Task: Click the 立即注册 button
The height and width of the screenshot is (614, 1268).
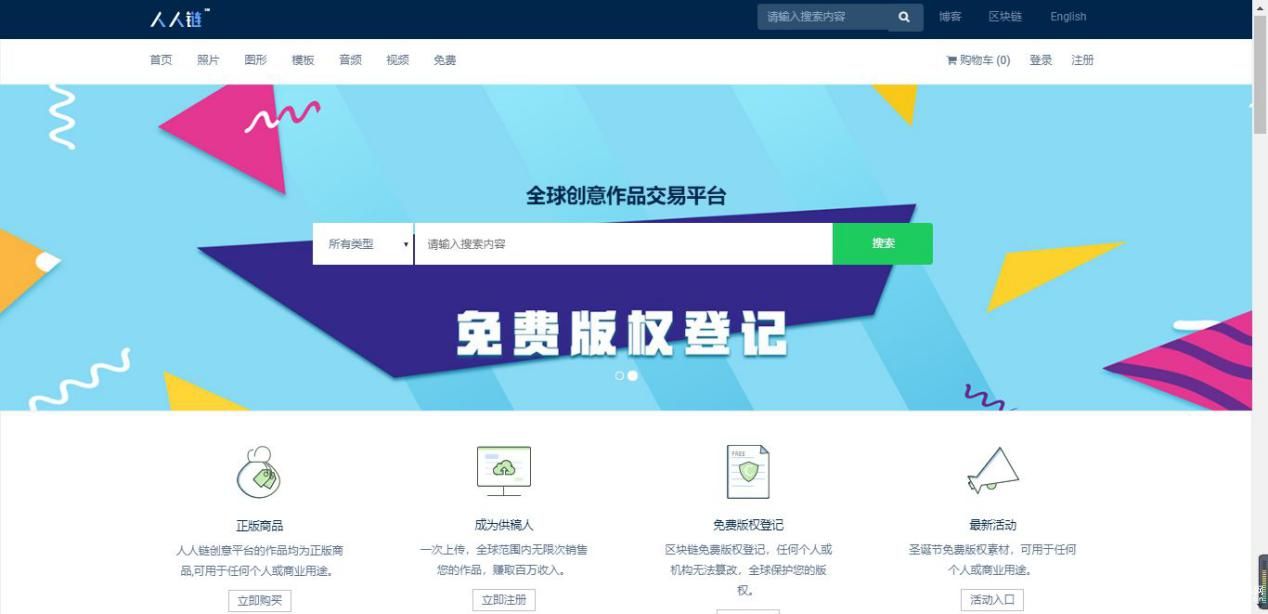Action: tap(503, 599)
